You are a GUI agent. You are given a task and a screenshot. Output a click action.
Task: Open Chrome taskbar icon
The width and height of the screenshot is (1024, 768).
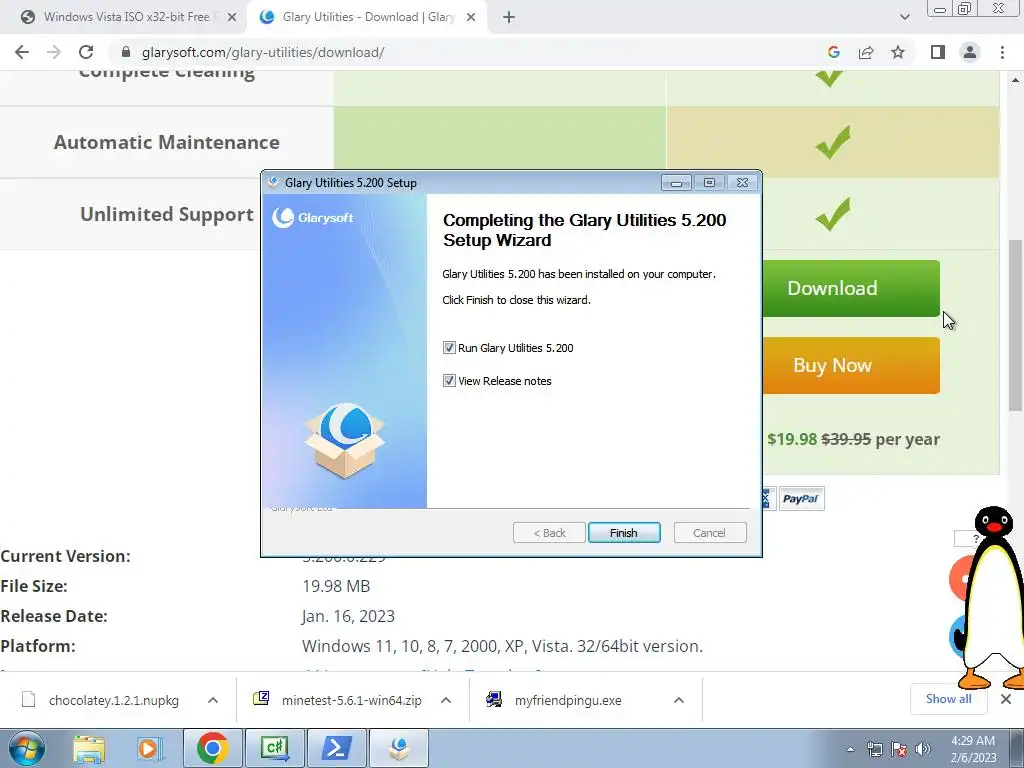point(212,748)
